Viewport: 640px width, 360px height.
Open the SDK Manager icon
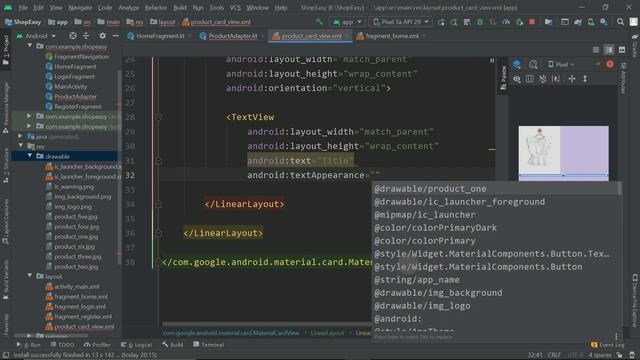604,22
